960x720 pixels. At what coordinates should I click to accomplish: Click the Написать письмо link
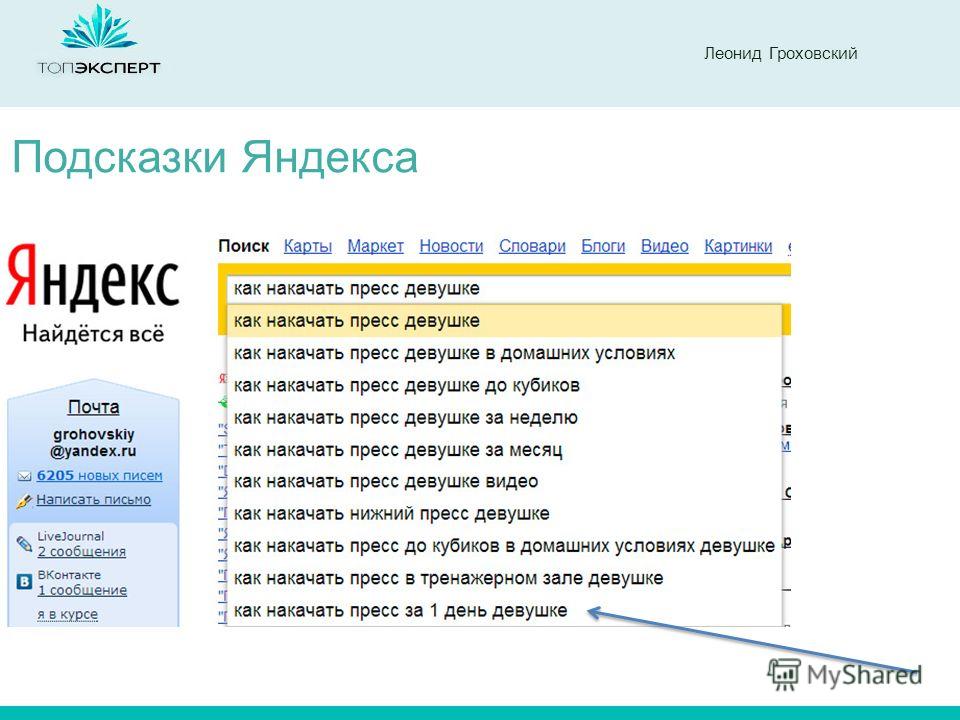pyautogui.click(x=93, y=500)
